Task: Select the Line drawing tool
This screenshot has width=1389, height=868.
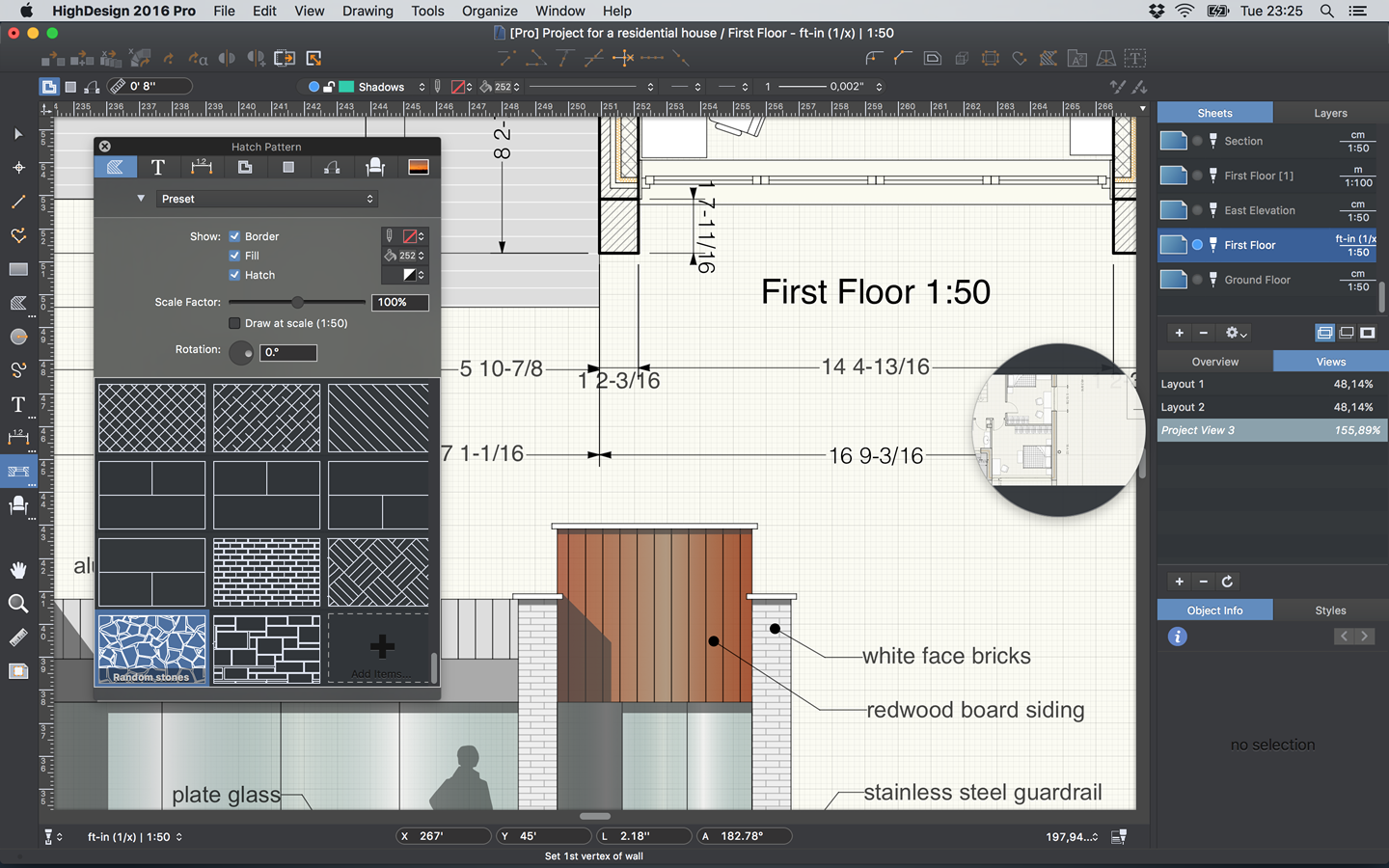Action: click(x=17, y=203)
